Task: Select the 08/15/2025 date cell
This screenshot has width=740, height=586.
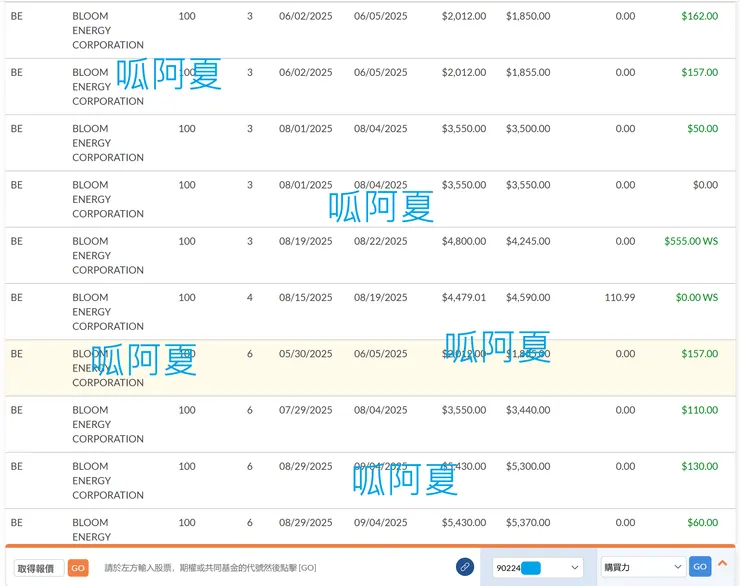Action: pos(305,297)
